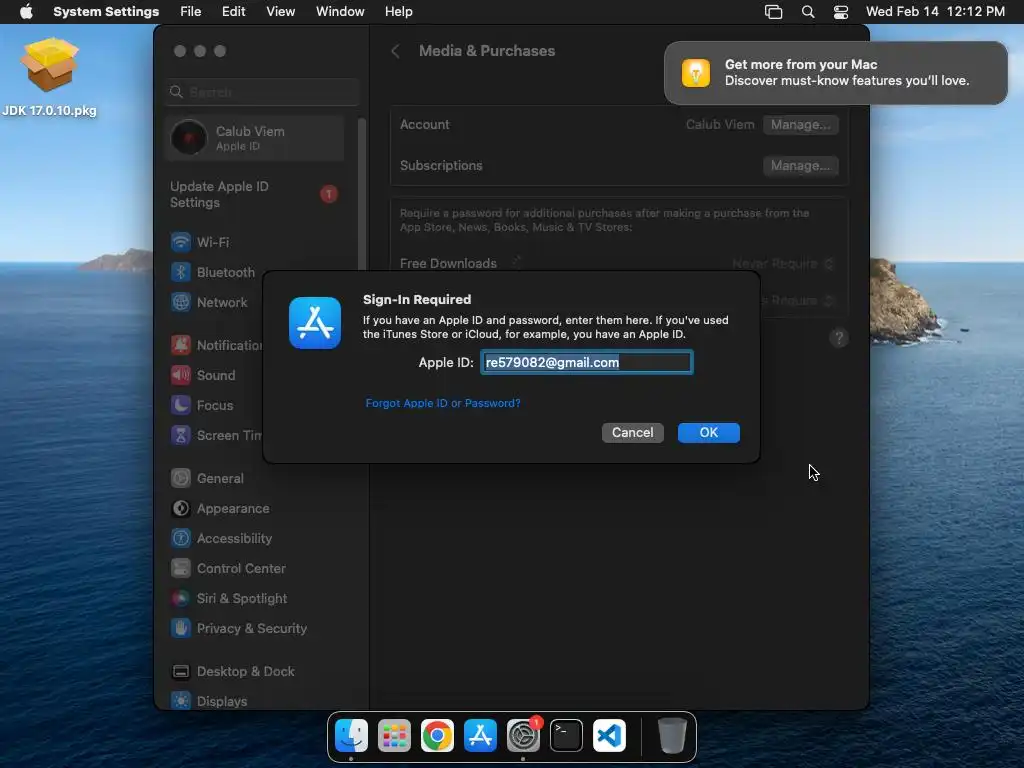Screen dimensions: 1024x768
Task: Click Manage button for Account row
Action: point(801,125)
